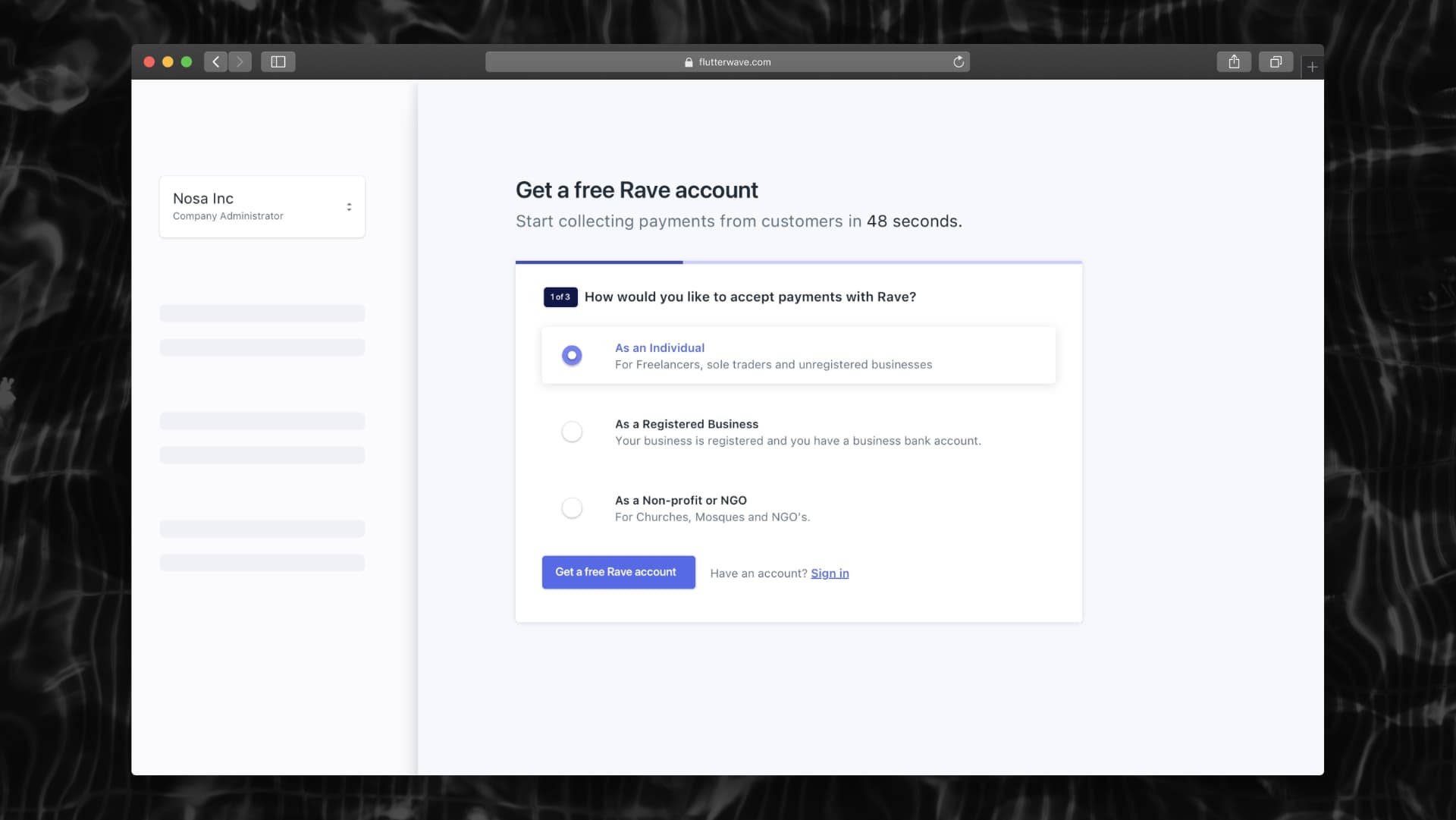Select As a Registered Business radio button
Viewport: 1456px width, 820px height.
572,432
